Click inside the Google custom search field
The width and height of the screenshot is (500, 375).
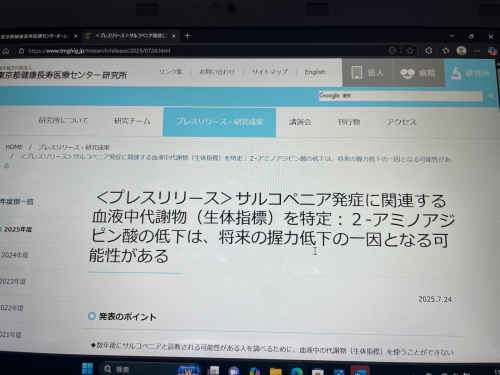click(x=400, y=96)
